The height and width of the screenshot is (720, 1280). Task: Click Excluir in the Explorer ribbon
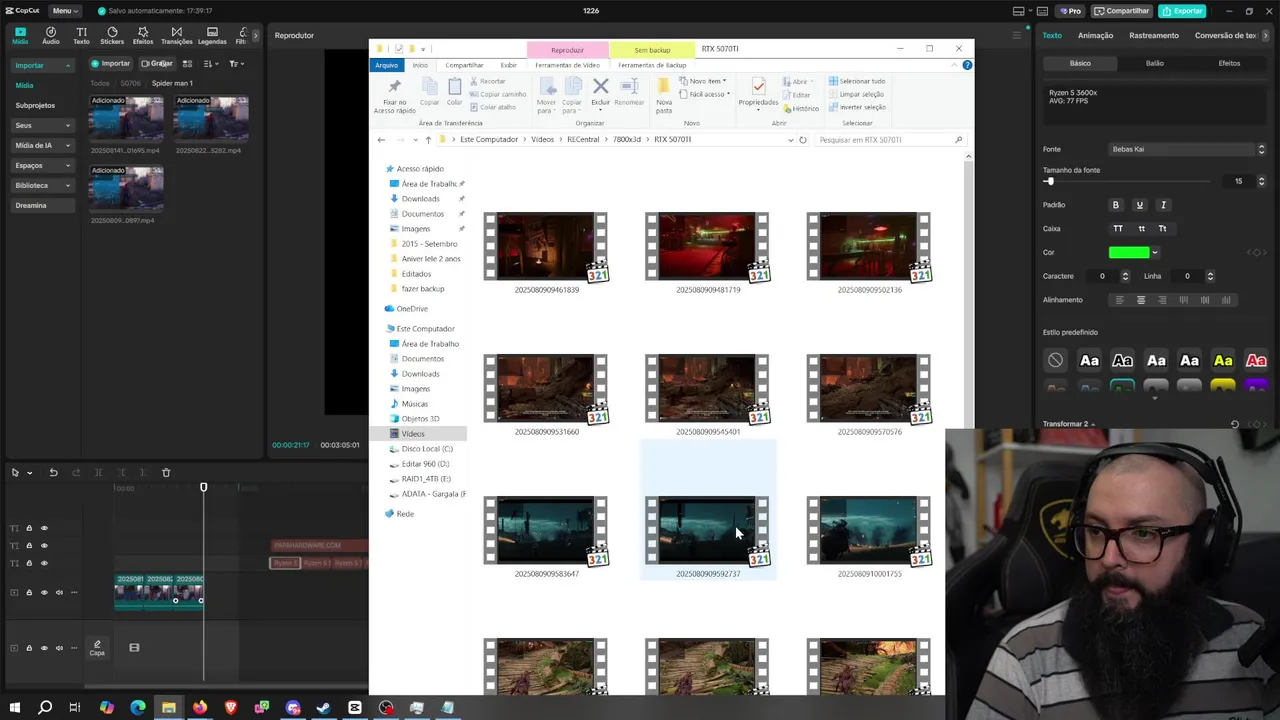[600, 92]
